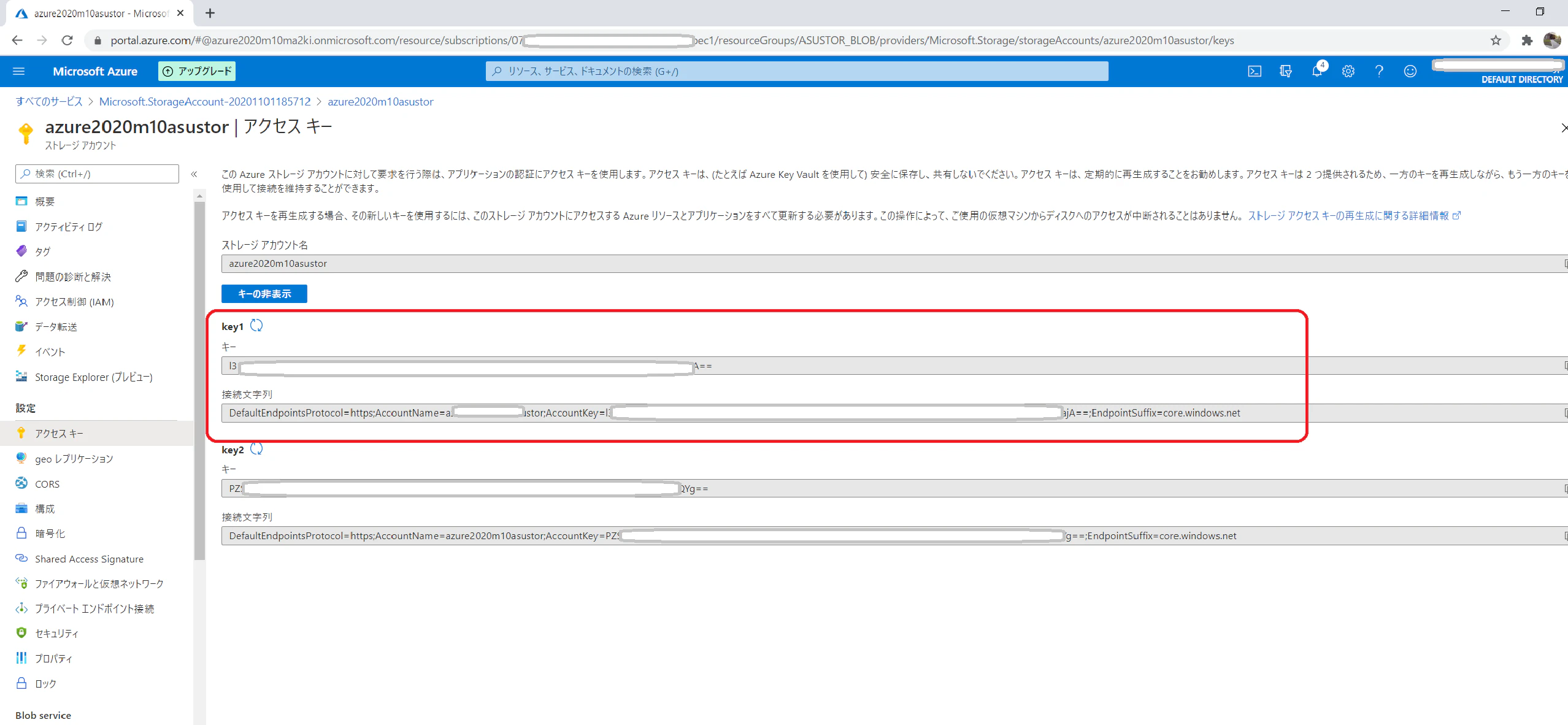Go to Microsoft.StorageAccount-20201101185712 breadcrumb
Image resolution: width=1568 pixels, height=725 pixels.
coord(205,102)
